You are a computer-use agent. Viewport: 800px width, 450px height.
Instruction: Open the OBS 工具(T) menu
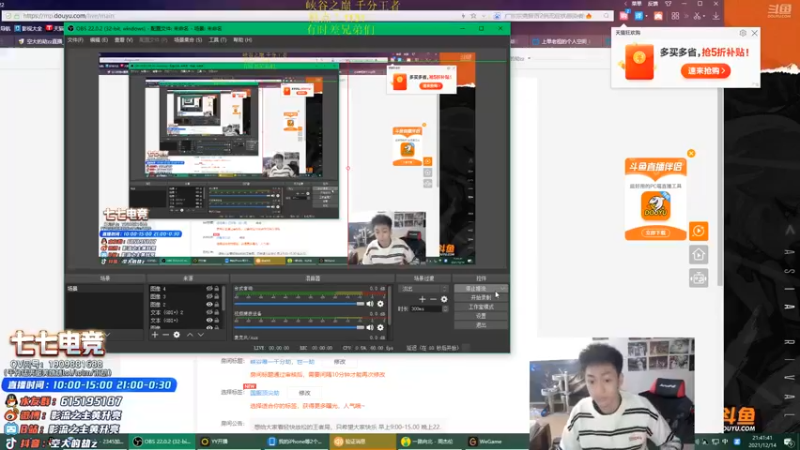pyautogui.click(x=217, y=40)
